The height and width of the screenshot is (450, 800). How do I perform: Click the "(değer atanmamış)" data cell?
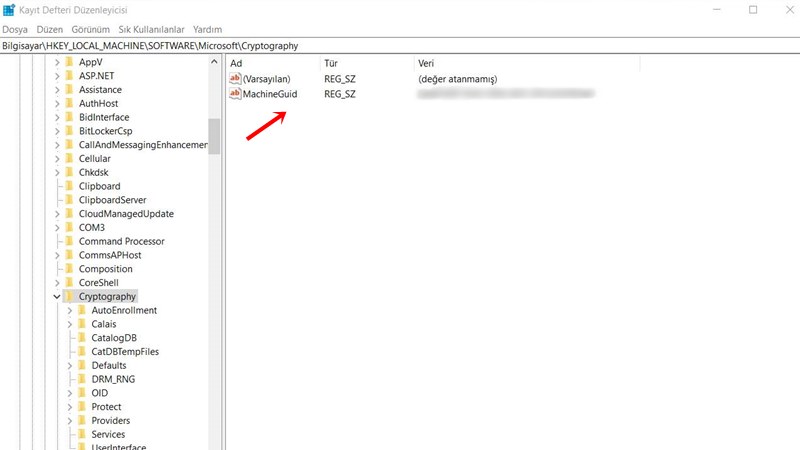pos(458,79)
